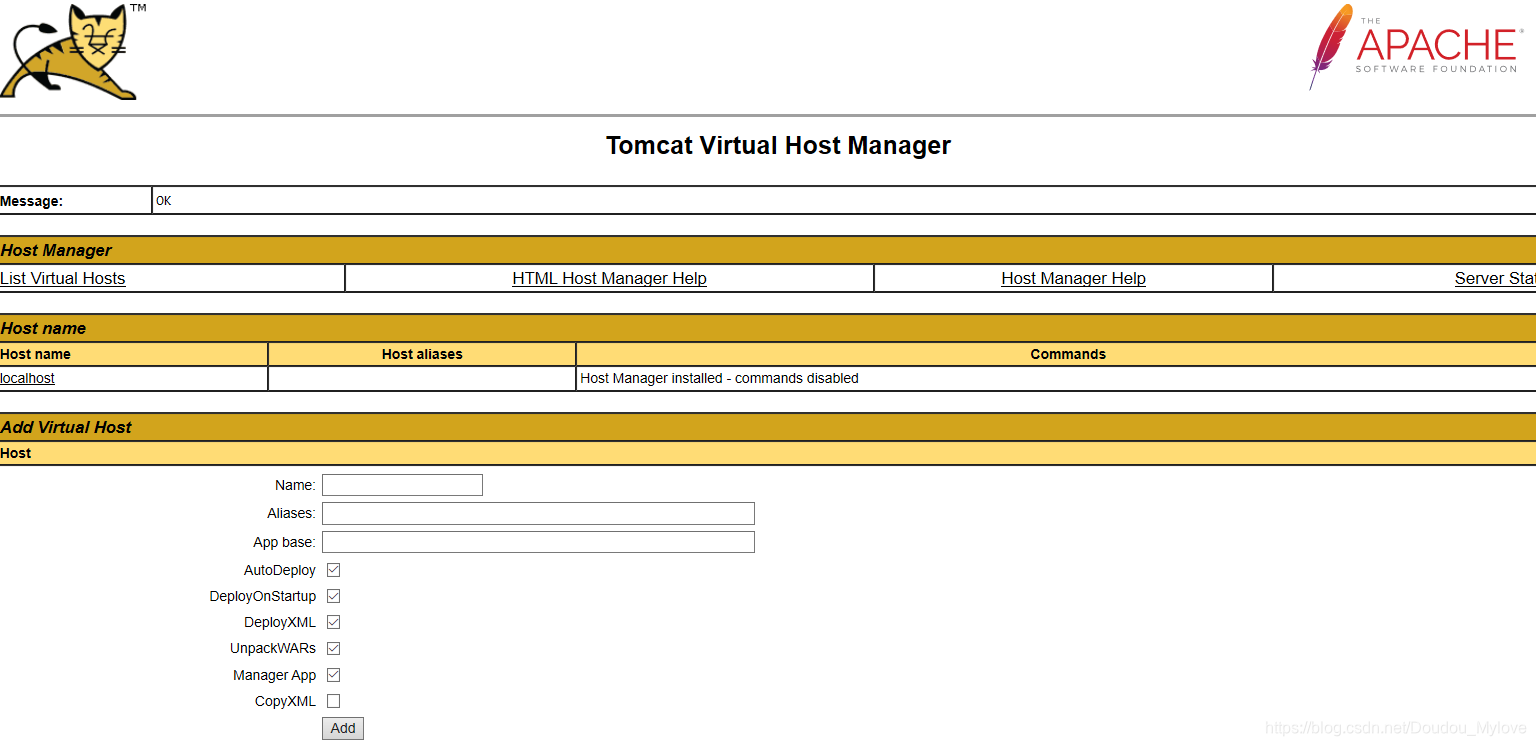Toggle the DeployXML checkbox
The image size is (1536, 746).
coord(333,621)
